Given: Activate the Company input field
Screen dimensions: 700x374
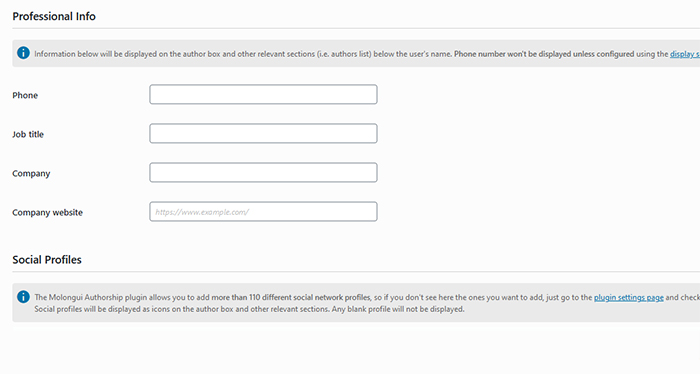Looking at the screenshot, I should (263, 173).
